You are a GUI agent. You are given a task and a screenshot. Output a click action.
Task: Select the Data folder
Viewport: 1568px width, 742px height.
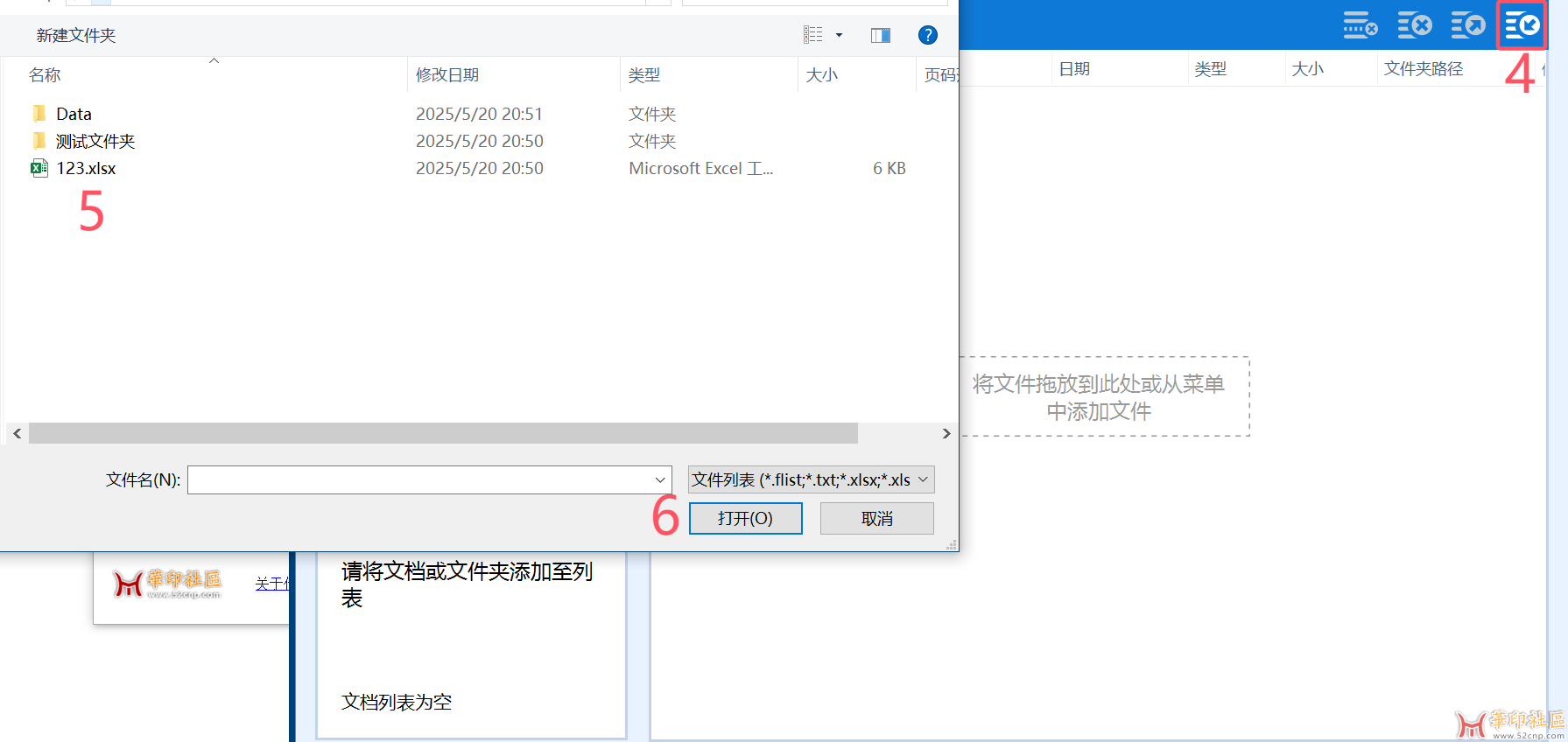pyautogui.click(x=74, y=114)
